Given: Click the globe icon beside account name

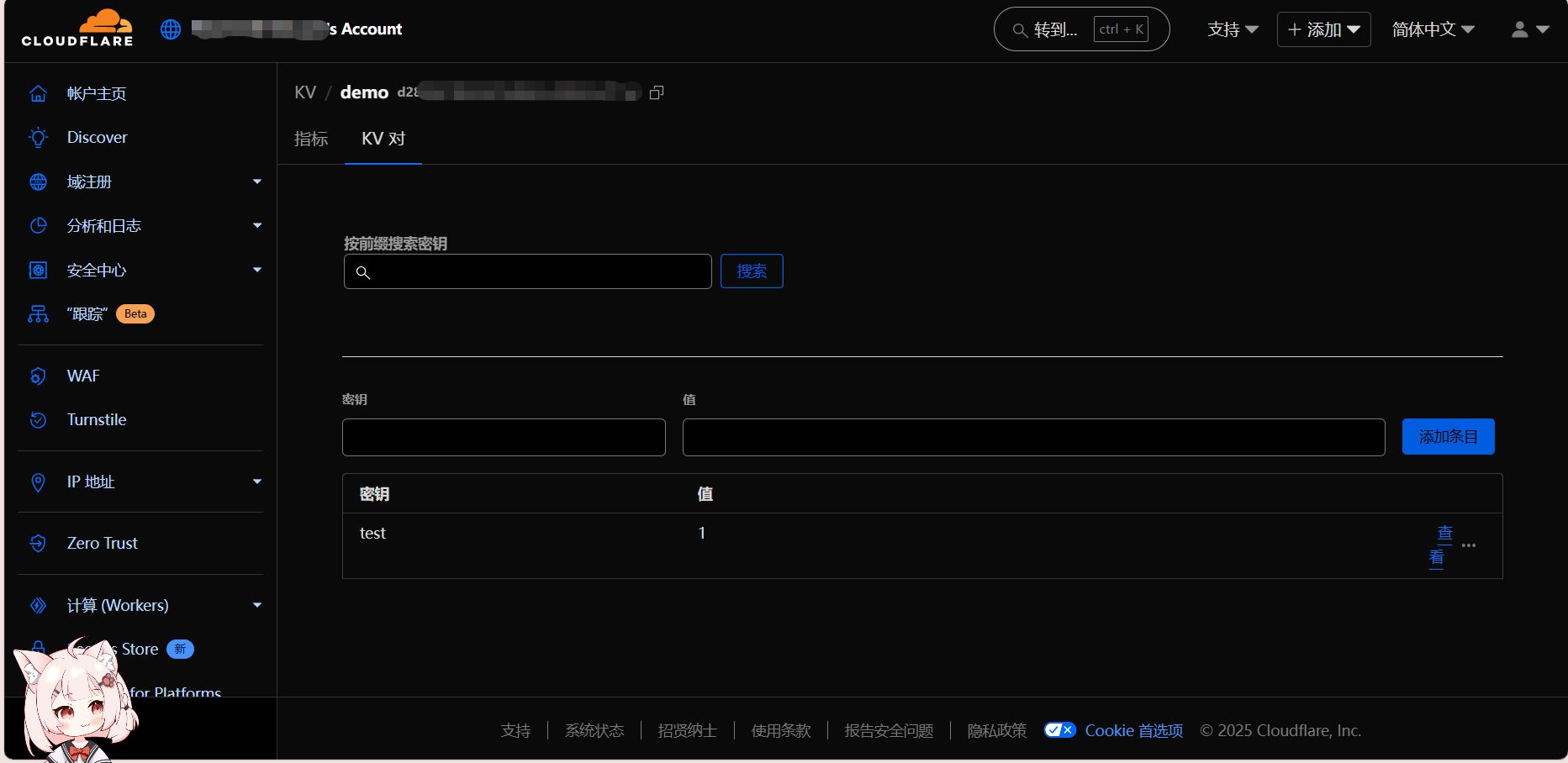Looking at the screenshot, I should [x=171, y=29].
